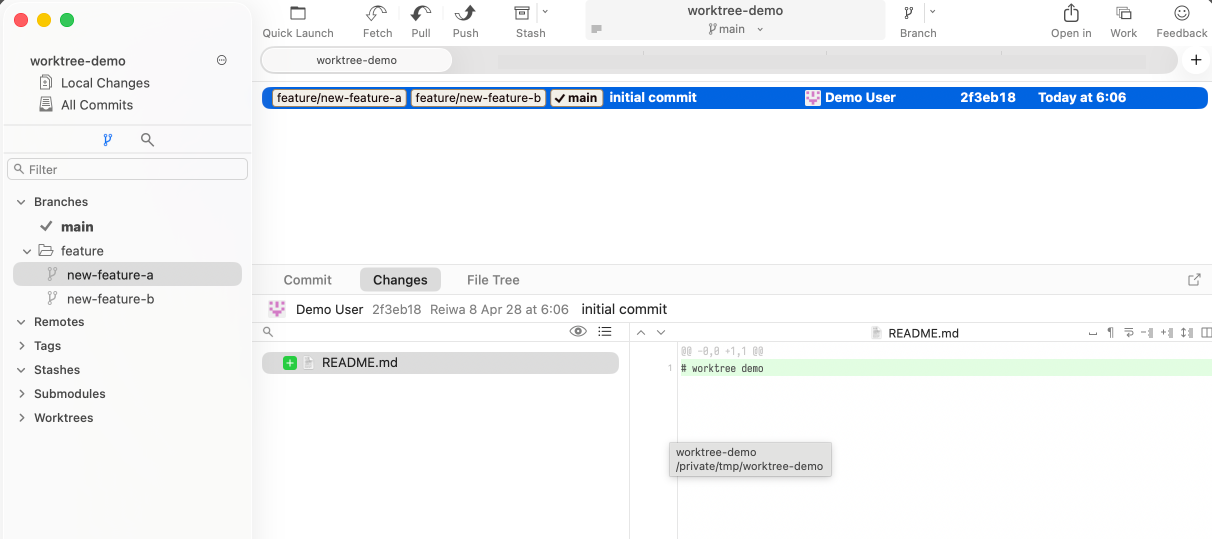Expand the Submodules section
Viewport: 1212px width, 539px height.
point(21,394)
